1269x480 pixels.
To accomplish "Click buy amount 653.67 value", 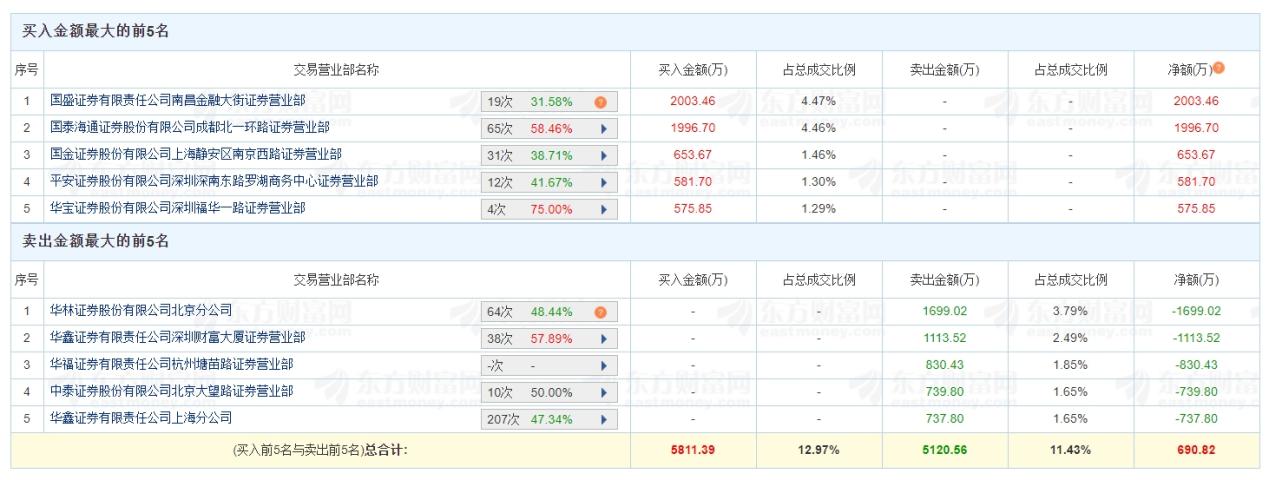I will tap(692, 155).
